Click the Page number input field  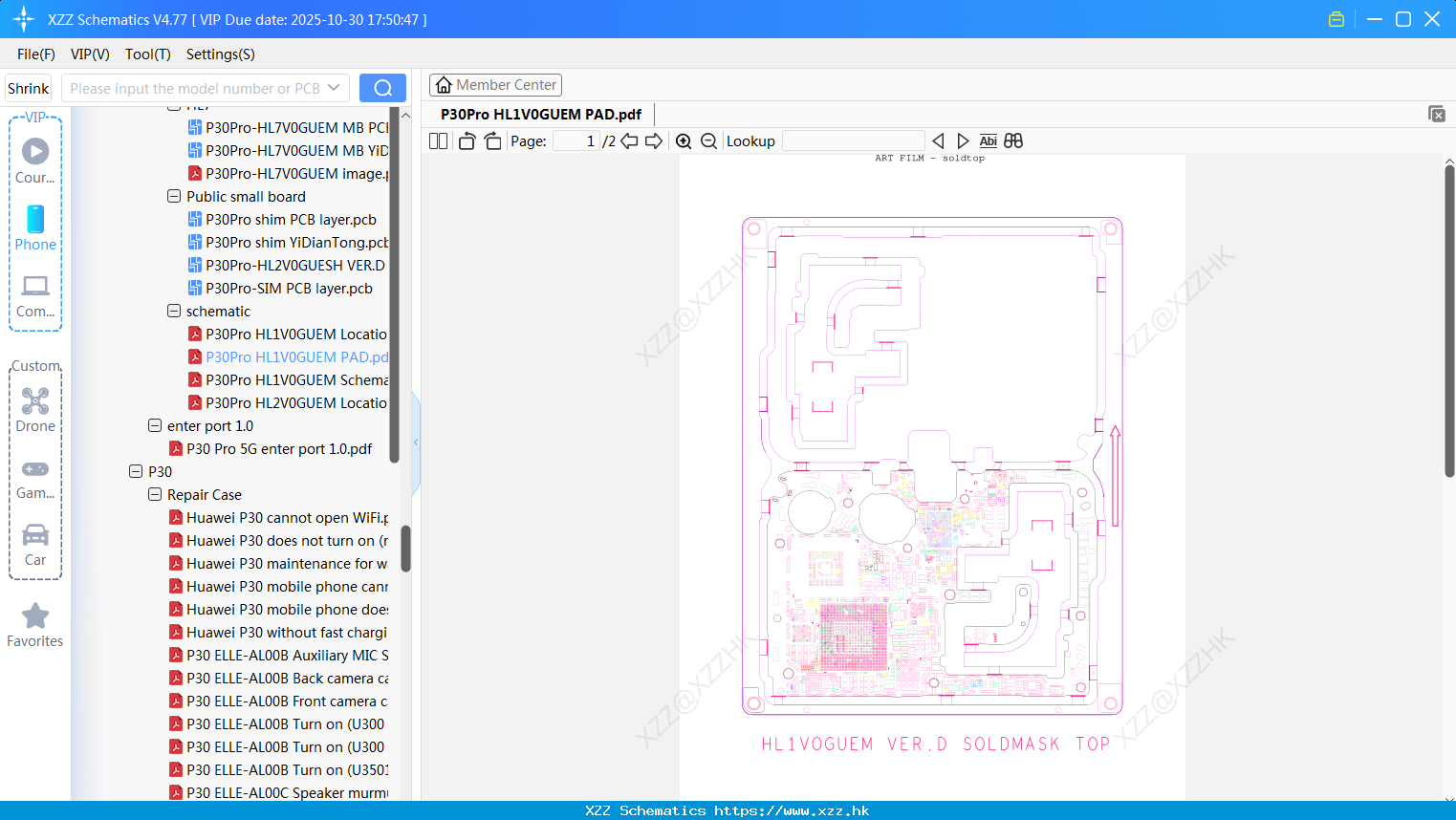[576, 140]
